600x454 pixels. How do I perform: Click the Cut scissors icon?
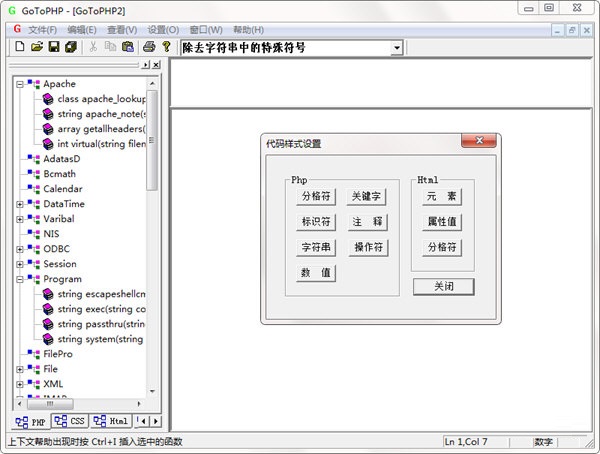click(93, 47)
